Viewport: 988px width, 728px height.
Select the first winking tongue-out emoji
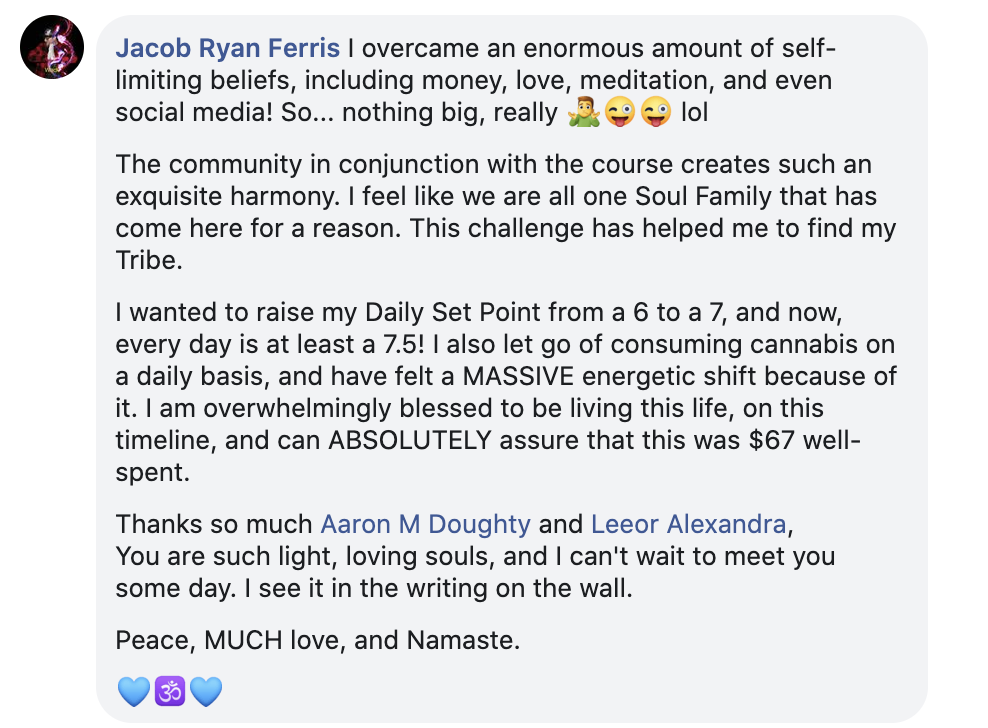(620, 113)
